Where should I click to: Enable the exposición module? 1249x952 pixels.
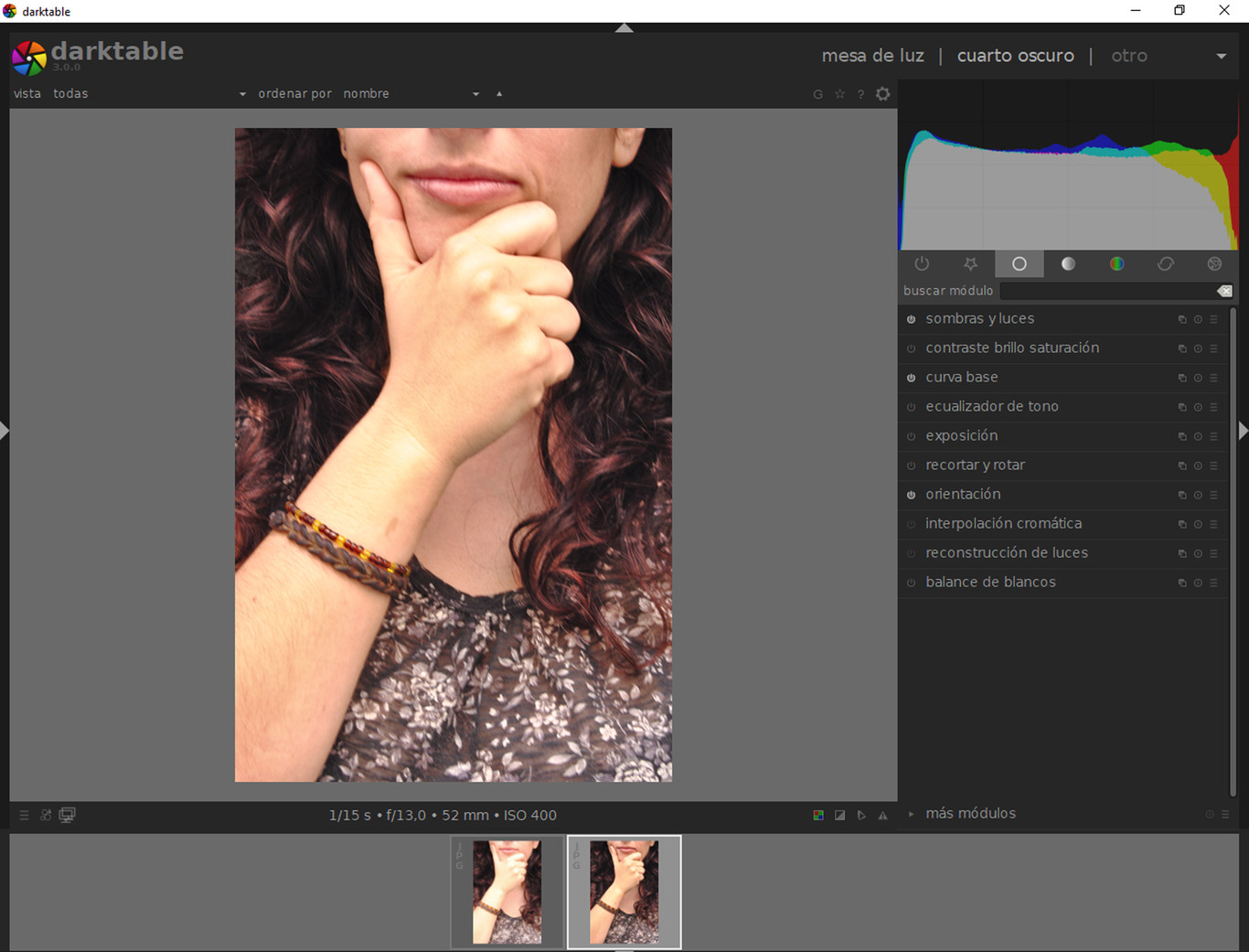tap(911, 436)
